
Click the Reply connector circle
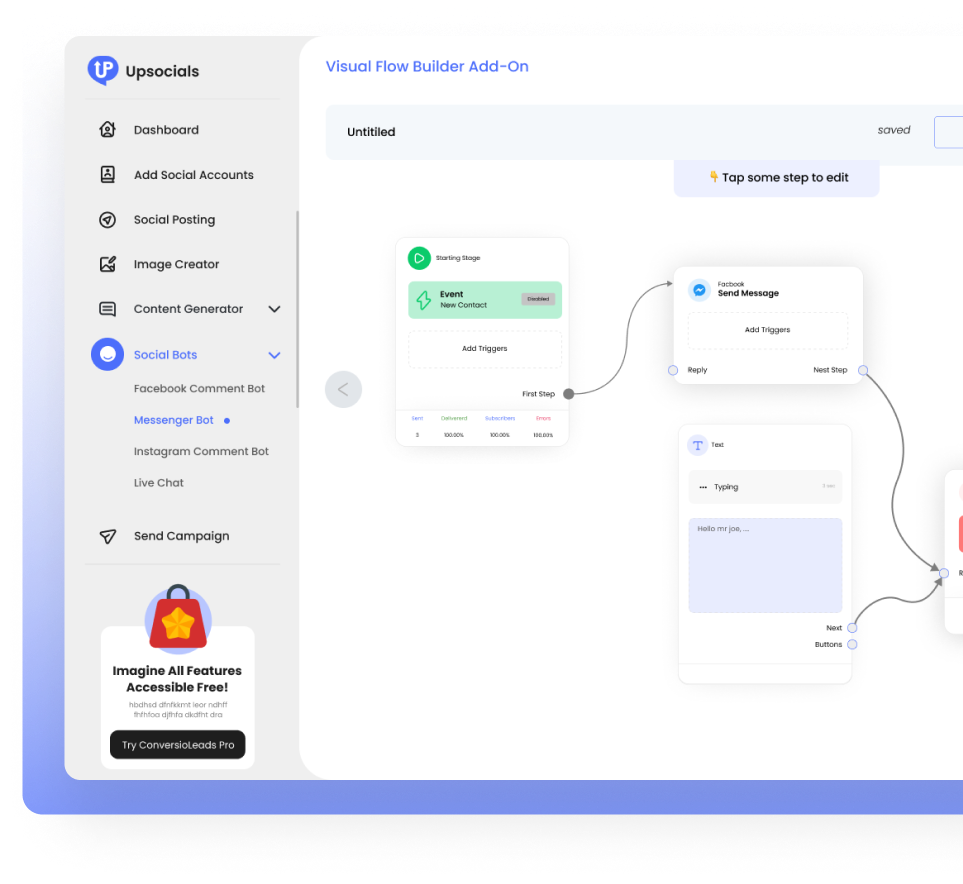coord(673,370)
